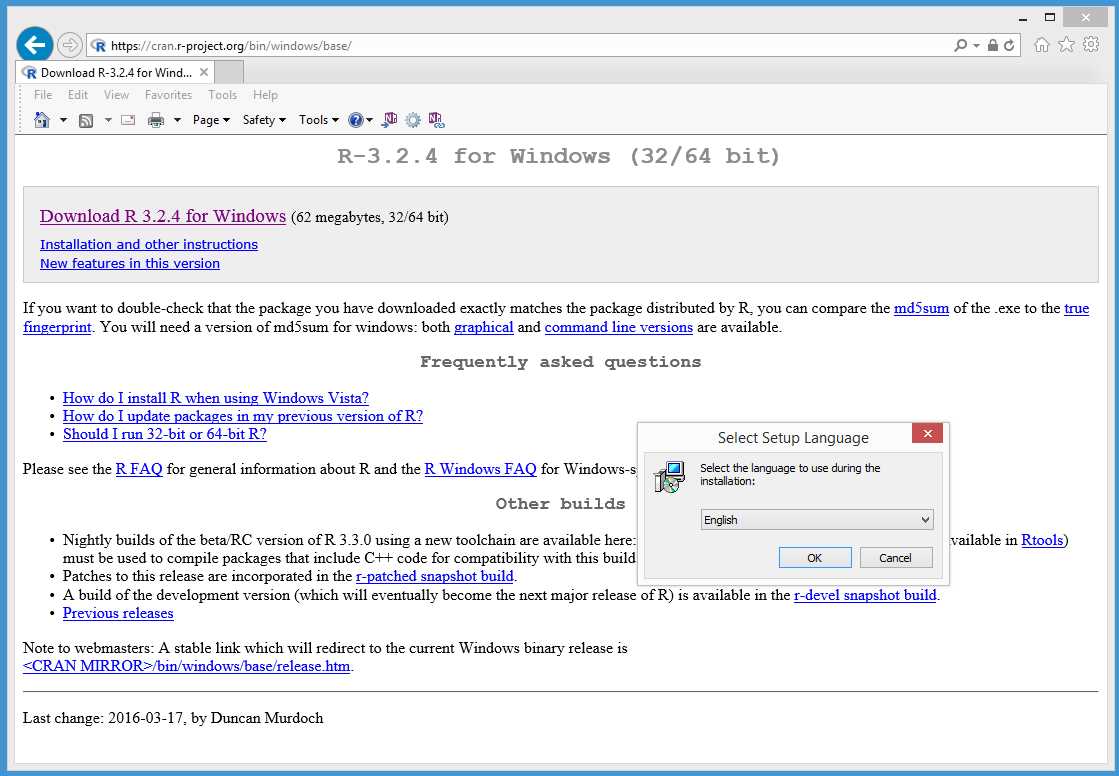Click the greyed forward navigation arrow
The height and width of the screenshot is (776, 1119).
pyautogui.click(x=69, y=45)
